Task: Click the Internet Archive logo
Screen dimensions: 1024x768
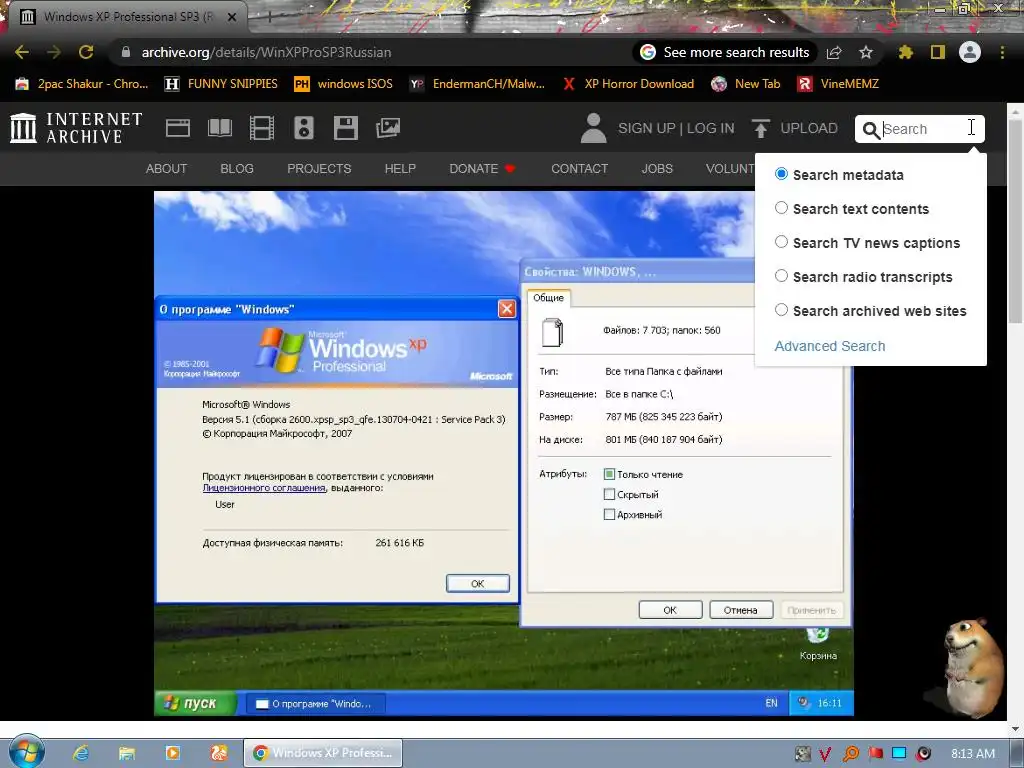Action: point(76,128)
